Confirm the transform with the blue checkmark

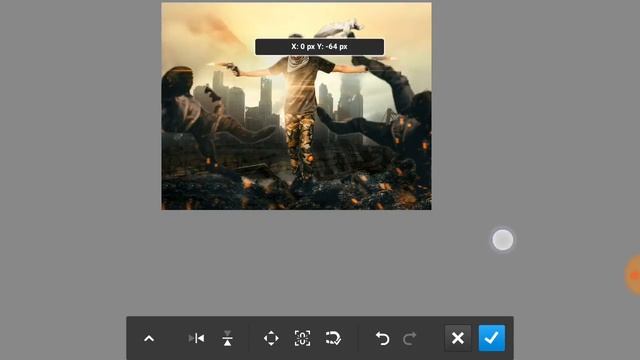click(x=491, y=338)
